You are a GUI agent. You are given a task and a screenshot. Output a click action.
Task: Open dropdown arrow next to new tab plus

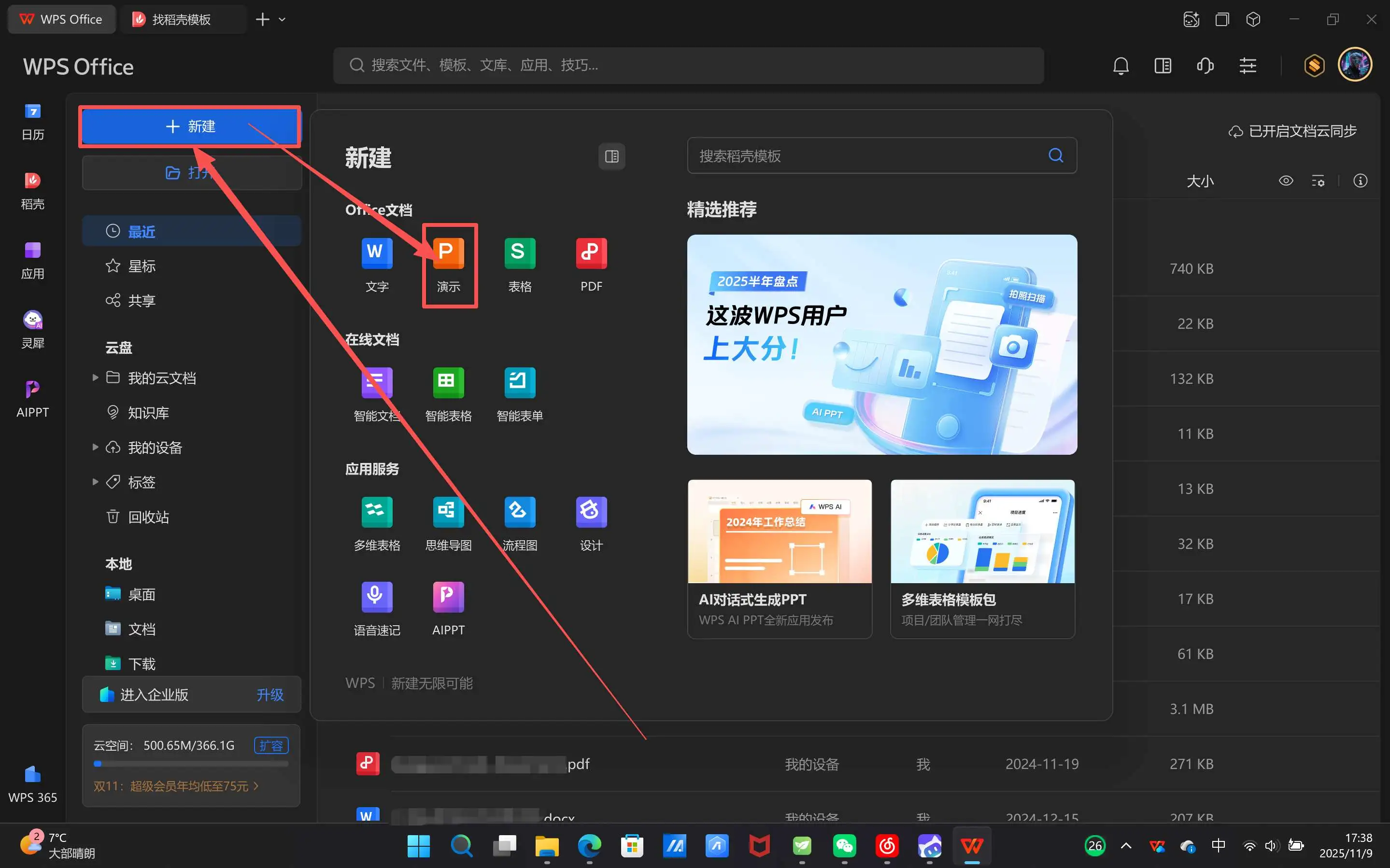coord(282,19)
